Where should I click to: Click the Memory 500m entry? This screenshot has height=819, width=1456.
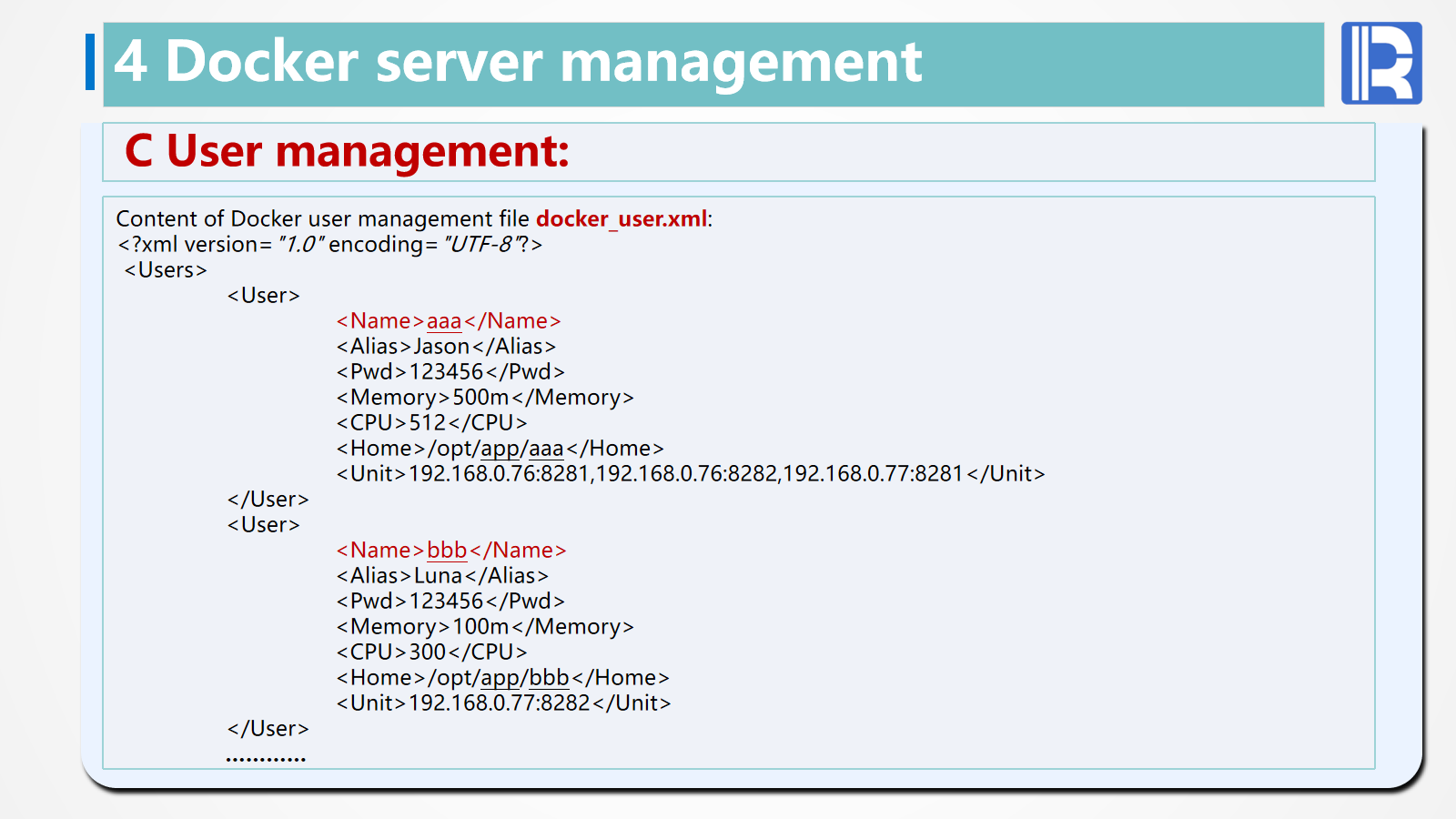pos(484,398)
